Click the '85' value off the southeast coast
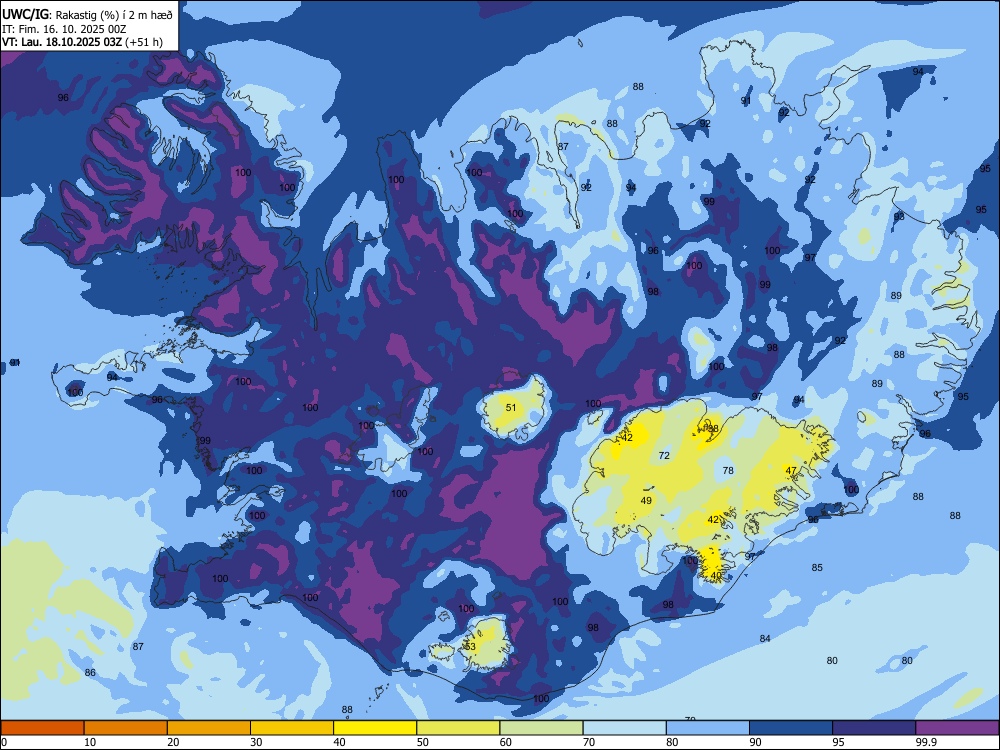 click(817, 568)
